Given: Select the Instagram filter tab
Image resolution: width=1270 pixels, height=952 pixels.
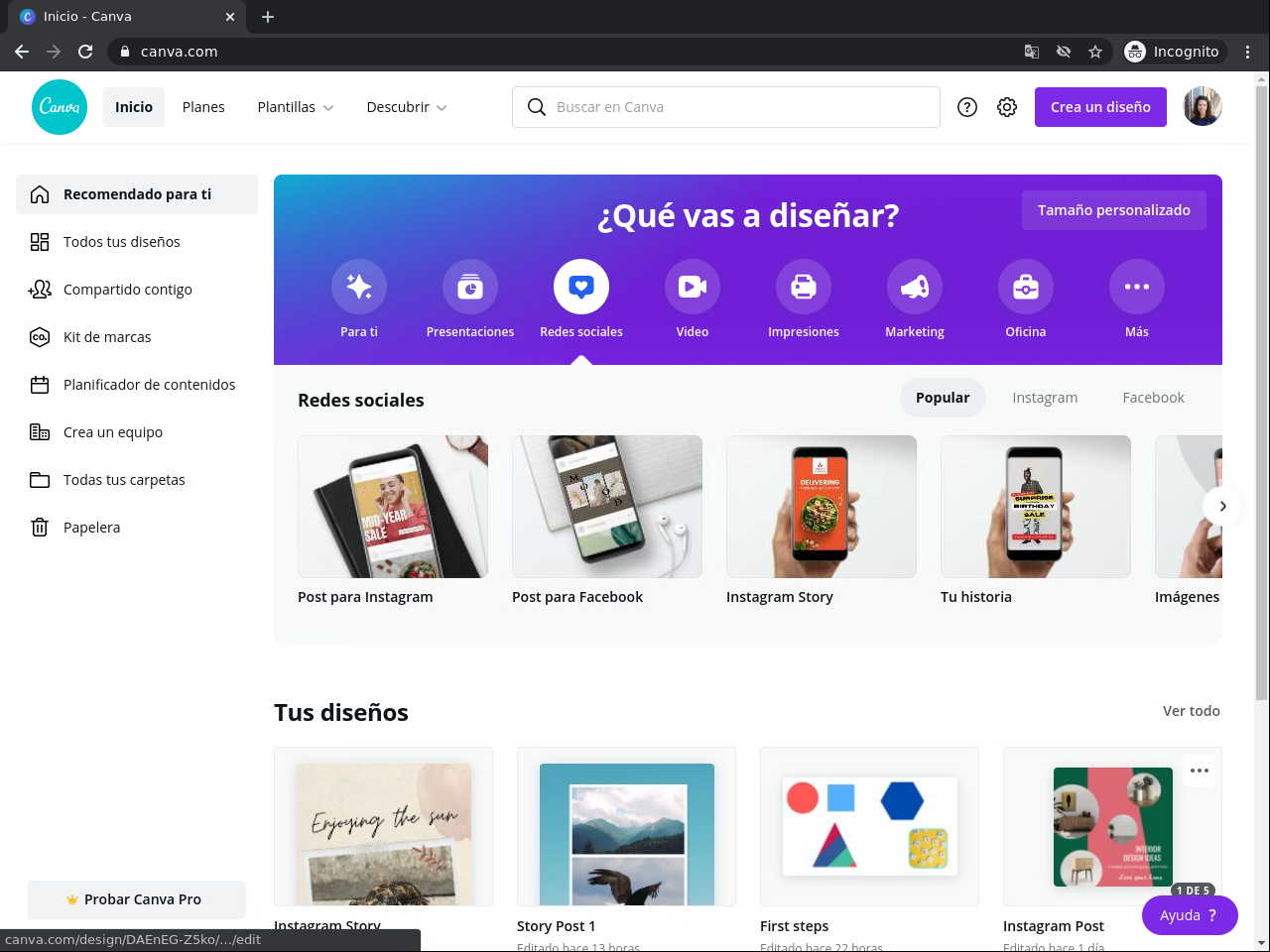Looking at the screenshot, I should (1045, 398).
